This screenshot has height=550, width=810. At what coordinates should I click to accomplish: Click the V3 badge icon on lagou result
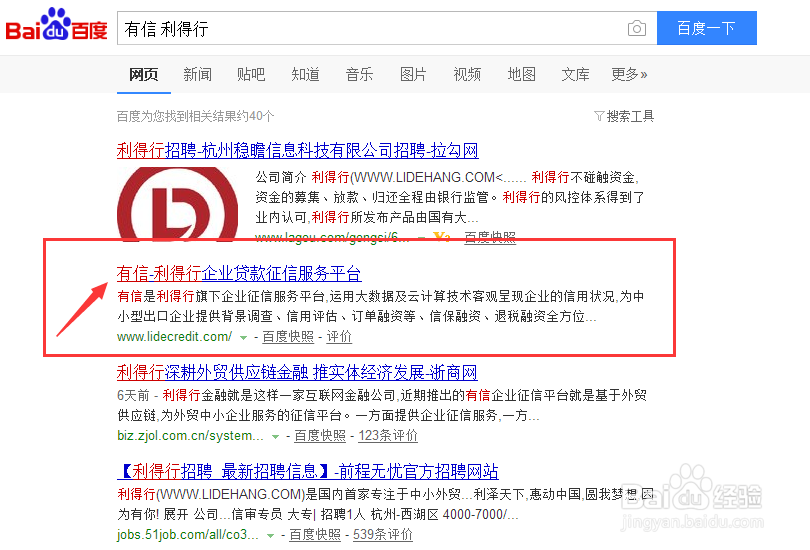pos(442,237)
